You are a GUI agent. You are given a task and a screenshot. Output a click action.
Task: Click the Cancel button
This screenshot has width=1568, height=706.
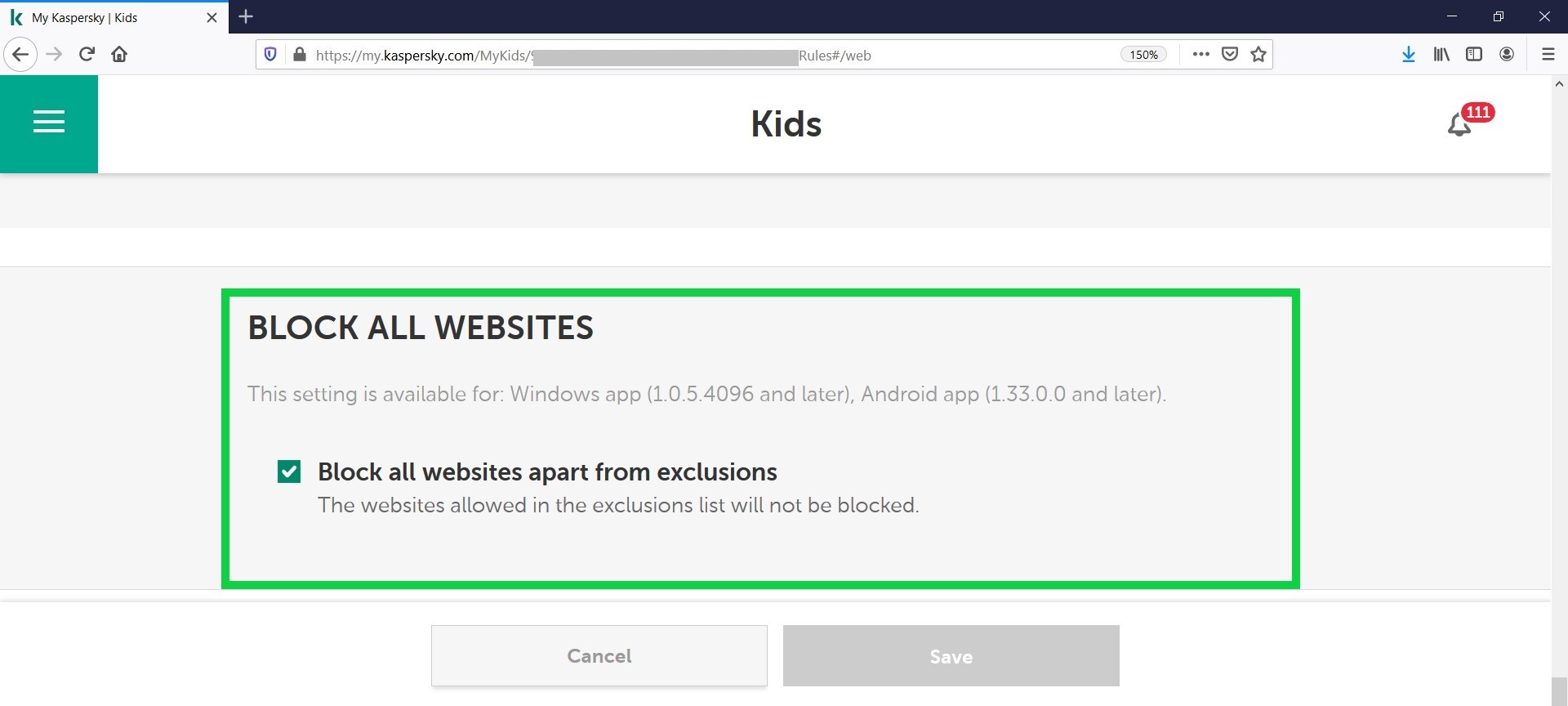[599, 655]
